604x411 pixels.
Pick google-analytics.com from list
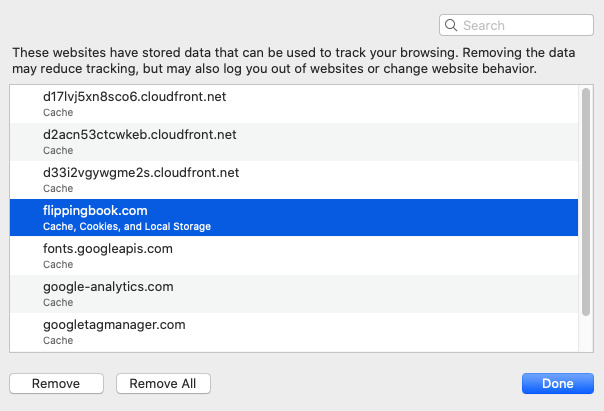294,294
